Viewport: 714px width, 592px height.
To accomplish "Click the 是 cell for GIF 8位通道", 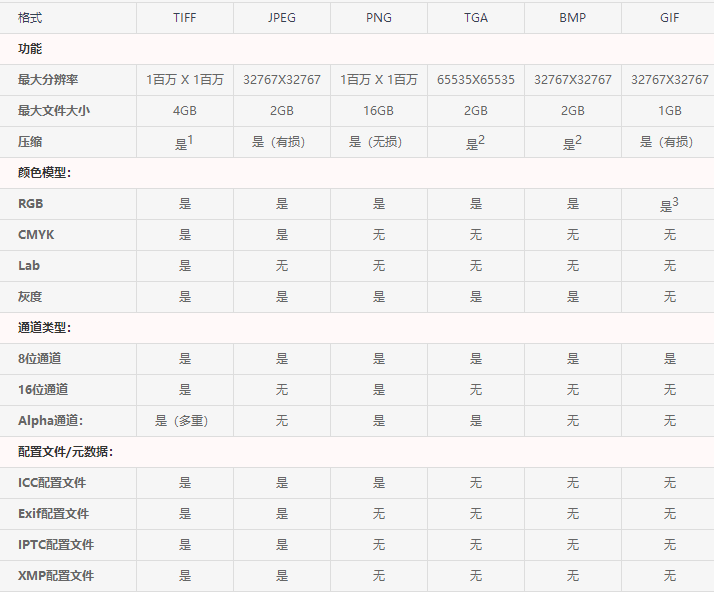I will click(x=669, y=358).
